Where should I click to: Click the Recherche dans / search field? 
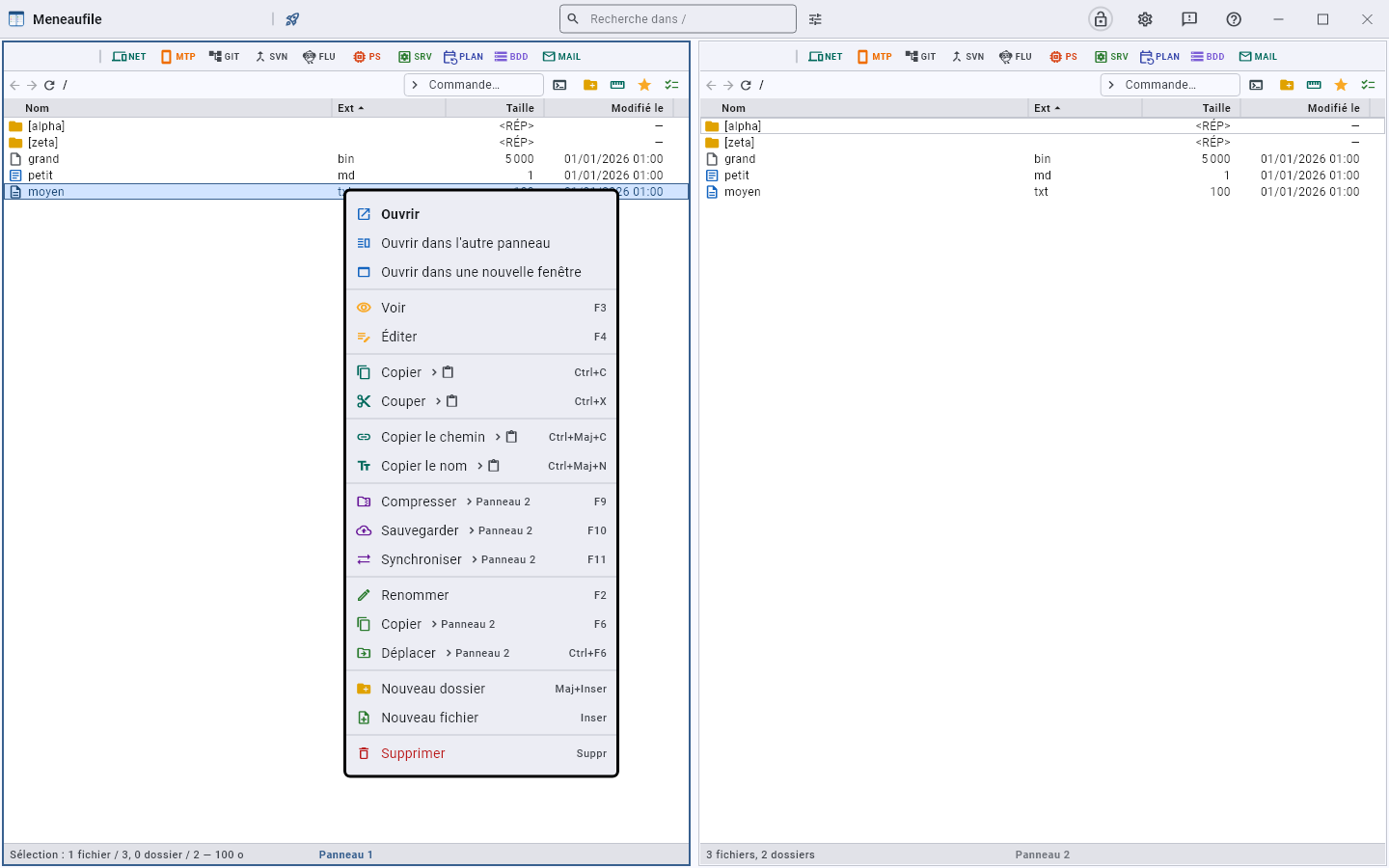pos(678,18)
